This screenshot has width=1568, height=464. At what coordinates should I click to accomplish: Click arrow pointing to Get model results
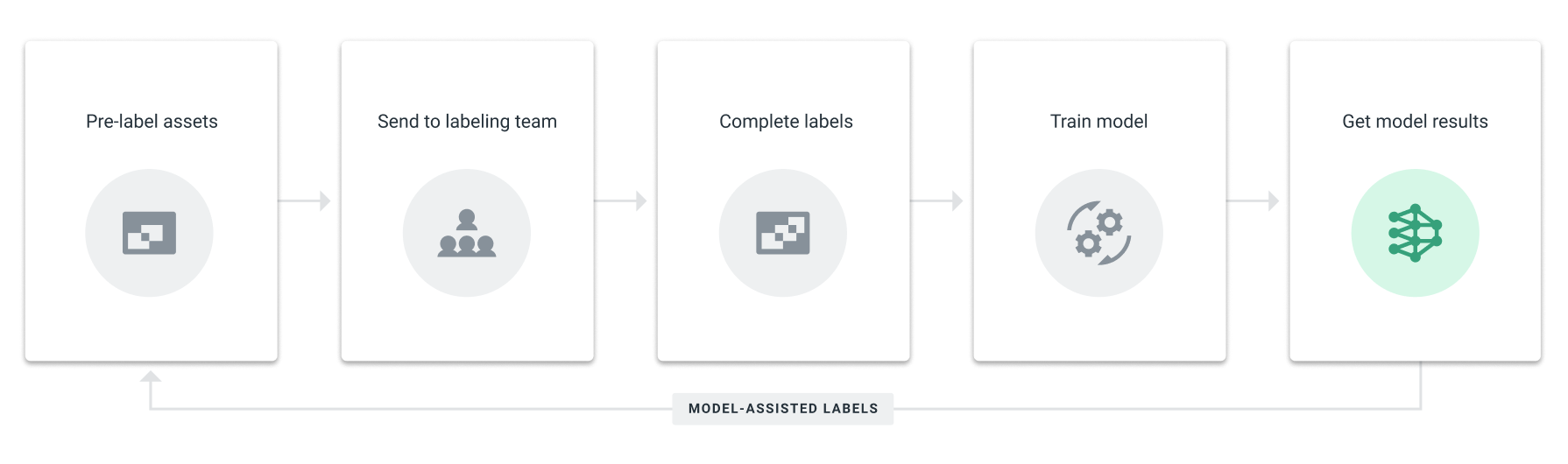click(x=1254, y=200)
